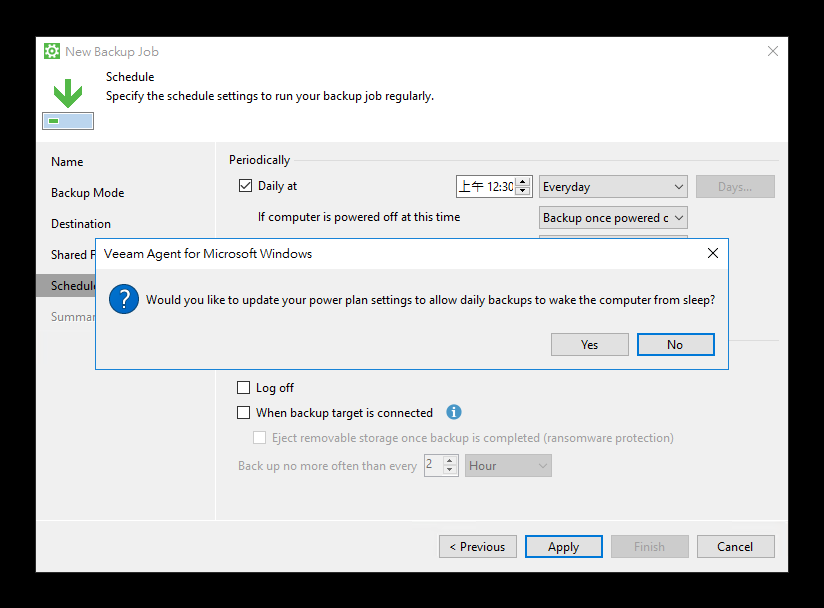
Task: Click the Schedule heading text
Action: 130,77
